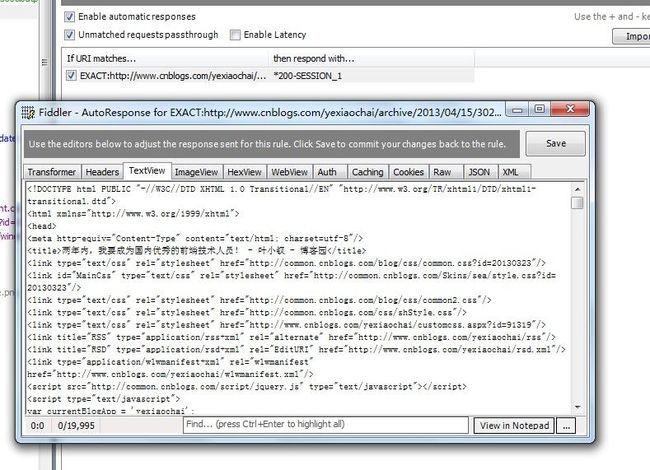Click the line with jquery.js script source
650x470 pixels.
[247, 387]
